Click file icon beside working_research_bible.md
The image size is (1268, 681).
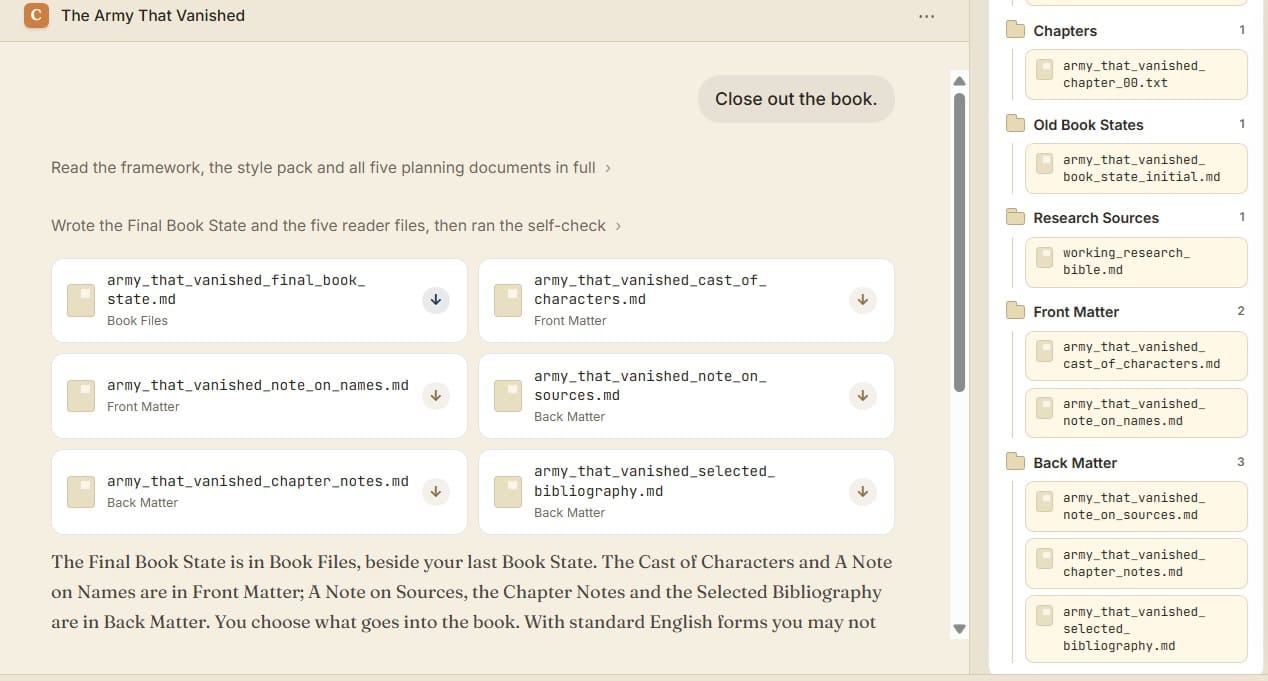[1044, 256]
